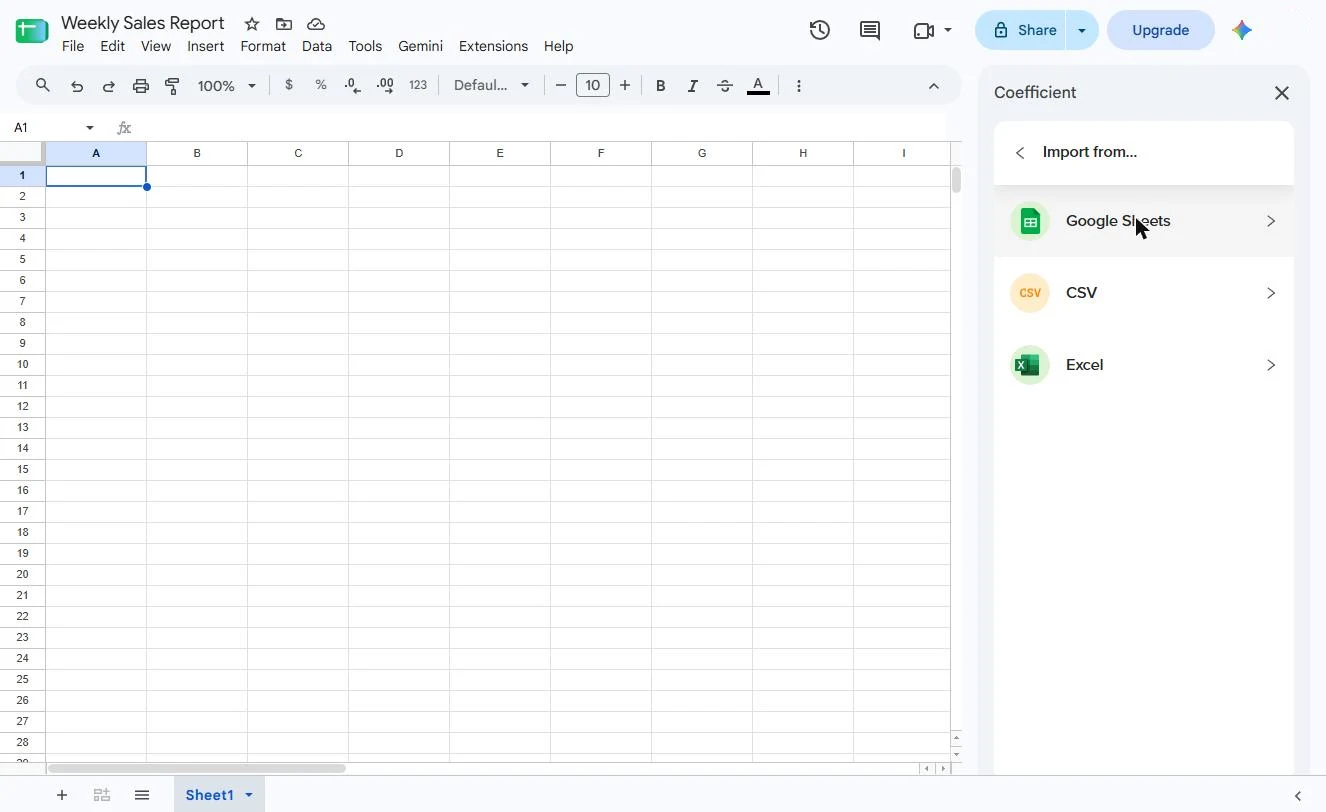Redo the last action
The width and height of the screenshot is (1326, 812).
(109, 86)
